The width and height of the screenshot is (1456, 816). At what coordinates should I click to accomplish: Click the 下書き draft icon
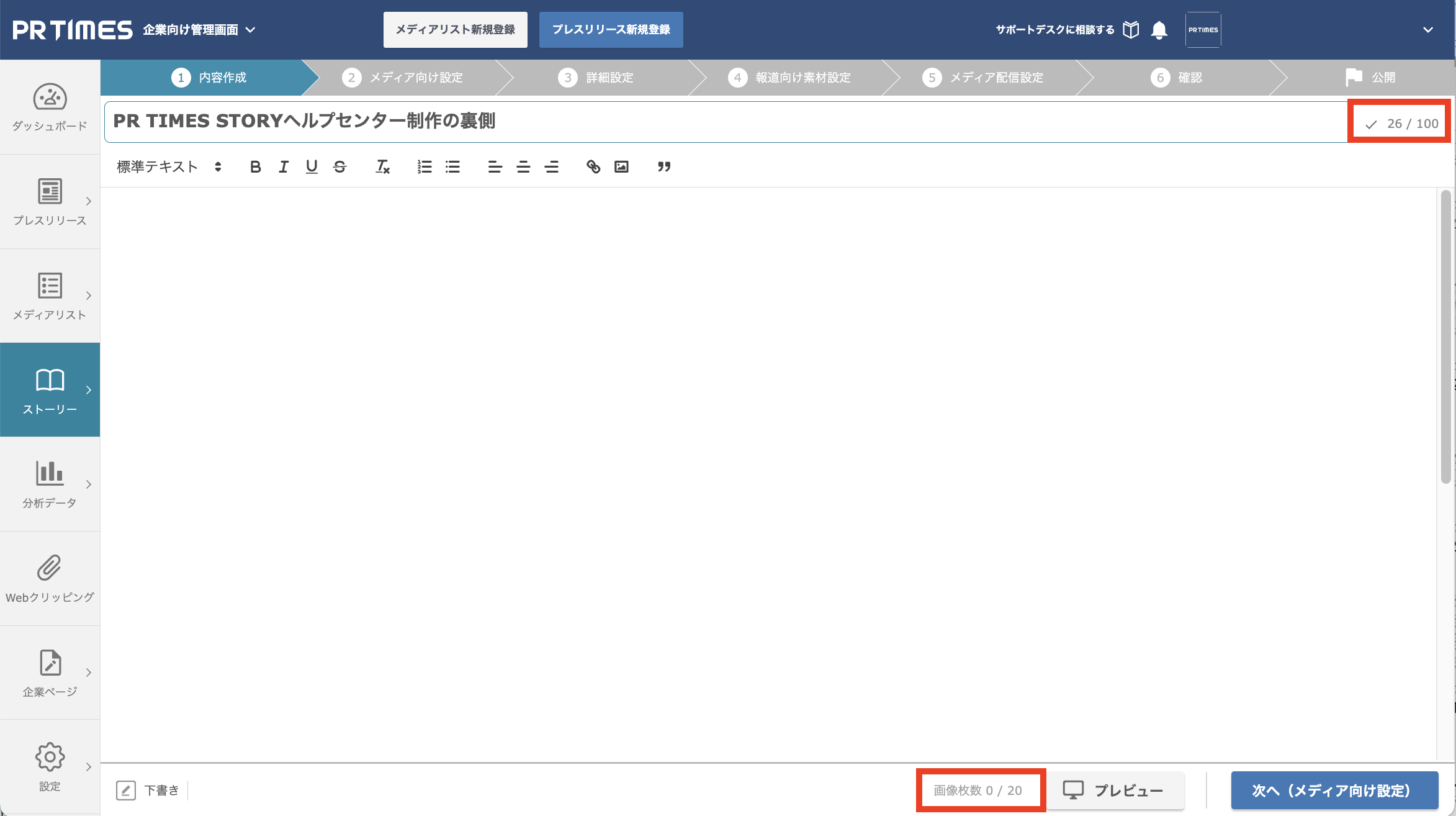click(x=126, y=791)
